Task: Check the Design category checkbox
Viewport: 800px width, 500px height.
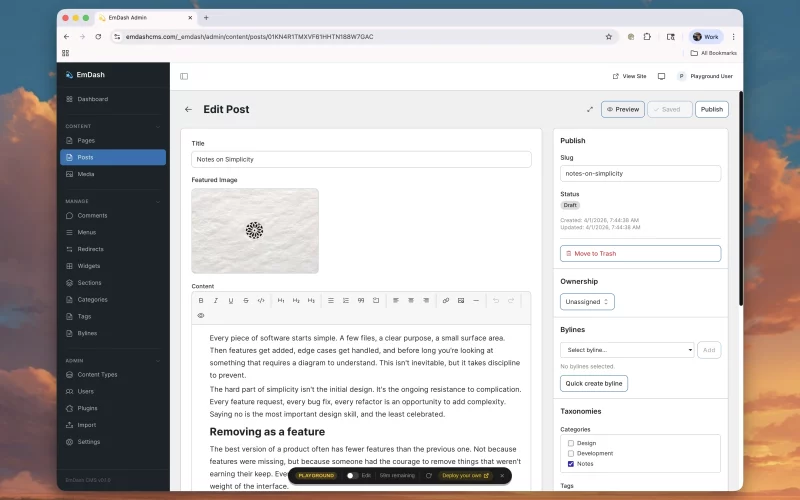Action: click(571, 443)
